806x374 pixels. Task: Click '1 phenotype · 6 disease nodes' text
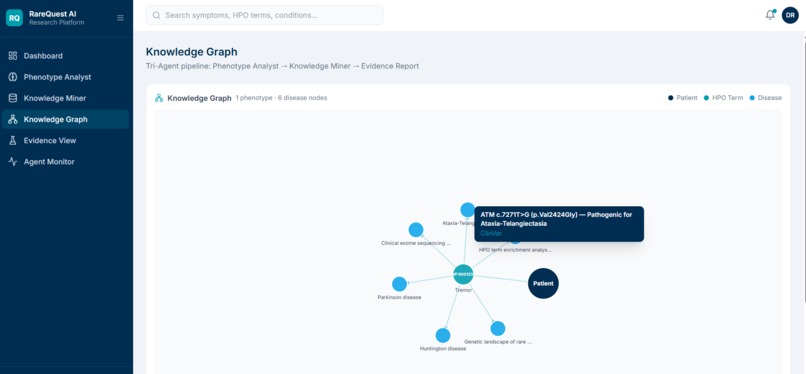(281, 98)
